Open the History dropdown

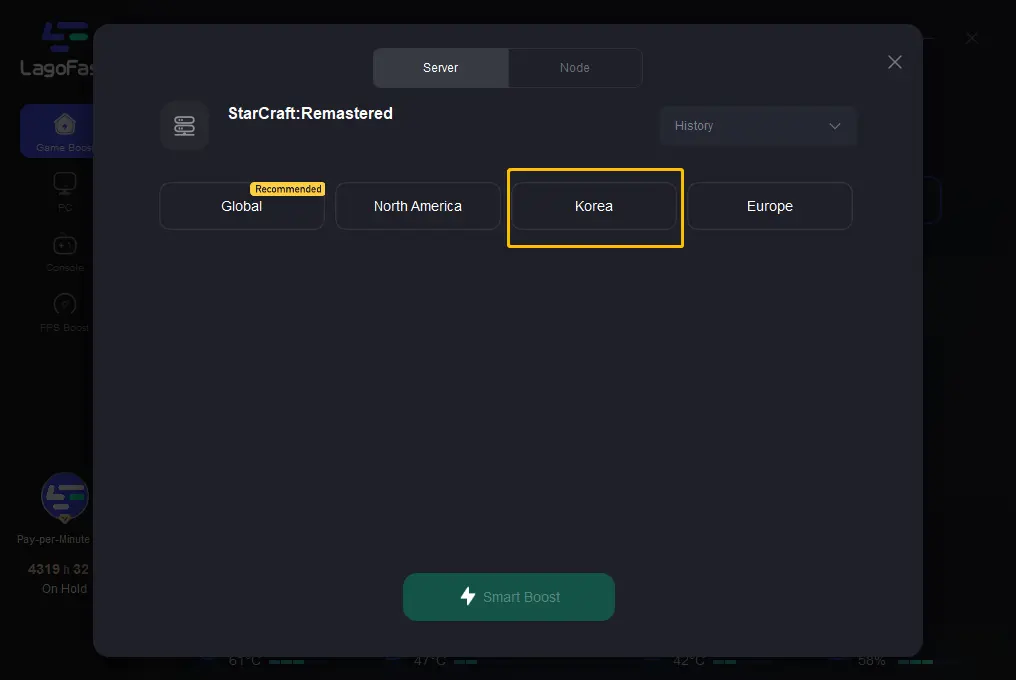[758, 126]
